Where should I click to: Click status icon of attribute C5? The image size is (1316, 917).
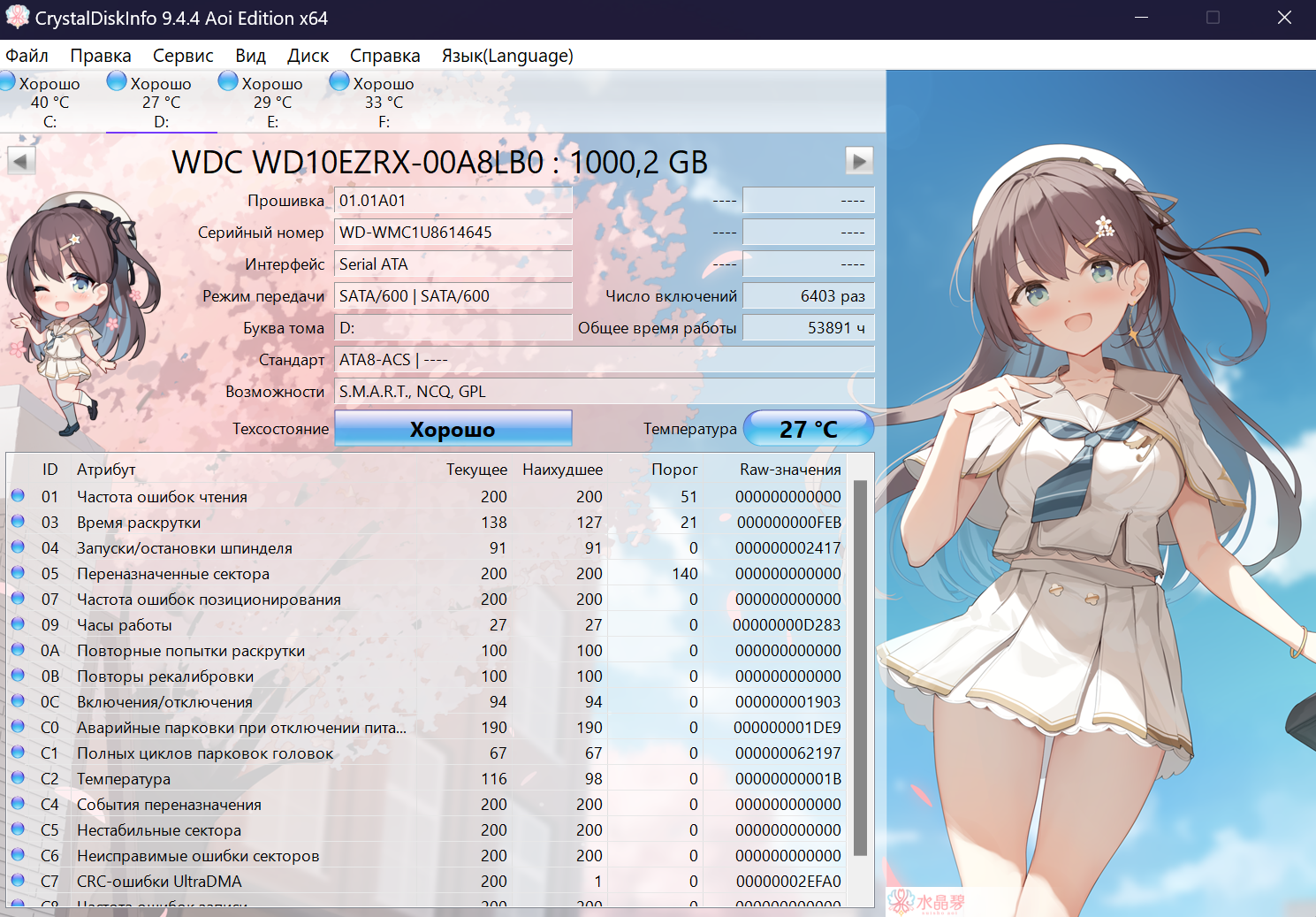(18, 829)
